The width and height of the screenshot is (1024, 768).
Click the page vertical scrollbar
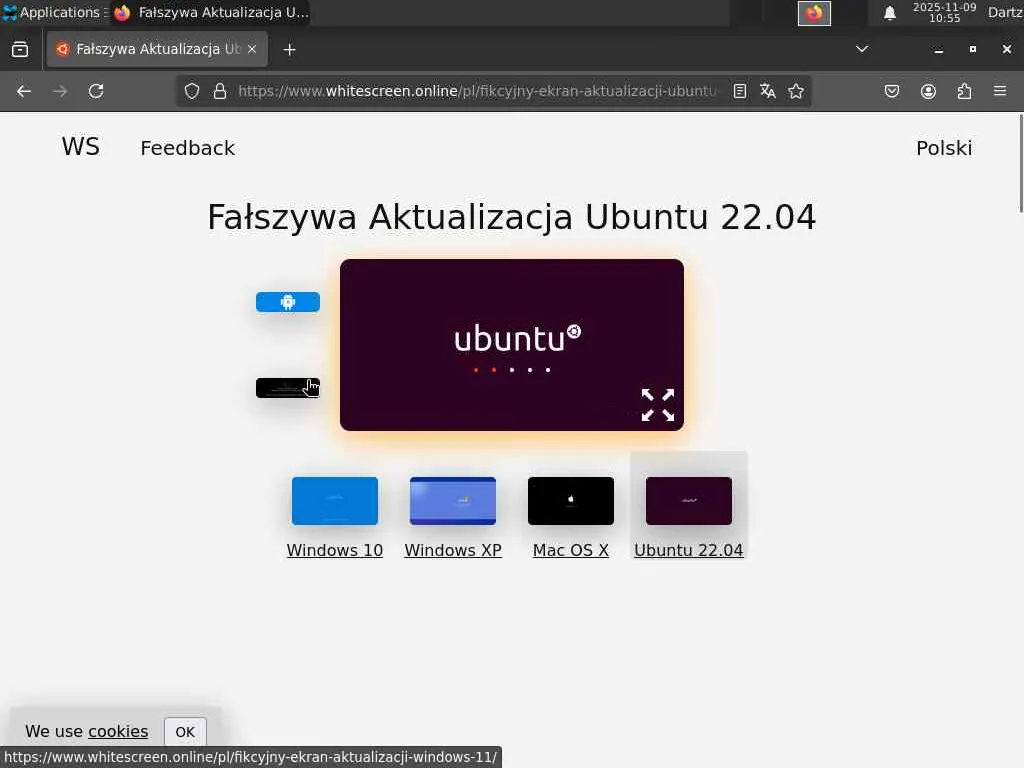1021,163
